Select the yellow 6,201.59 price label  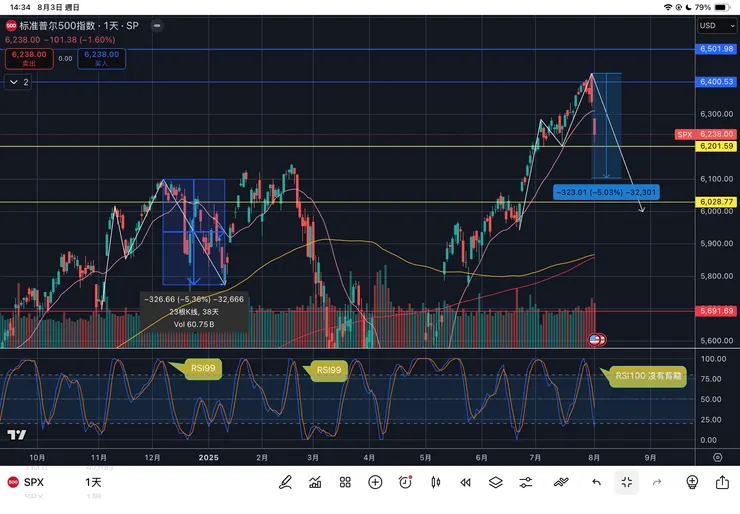pos(716,146)
